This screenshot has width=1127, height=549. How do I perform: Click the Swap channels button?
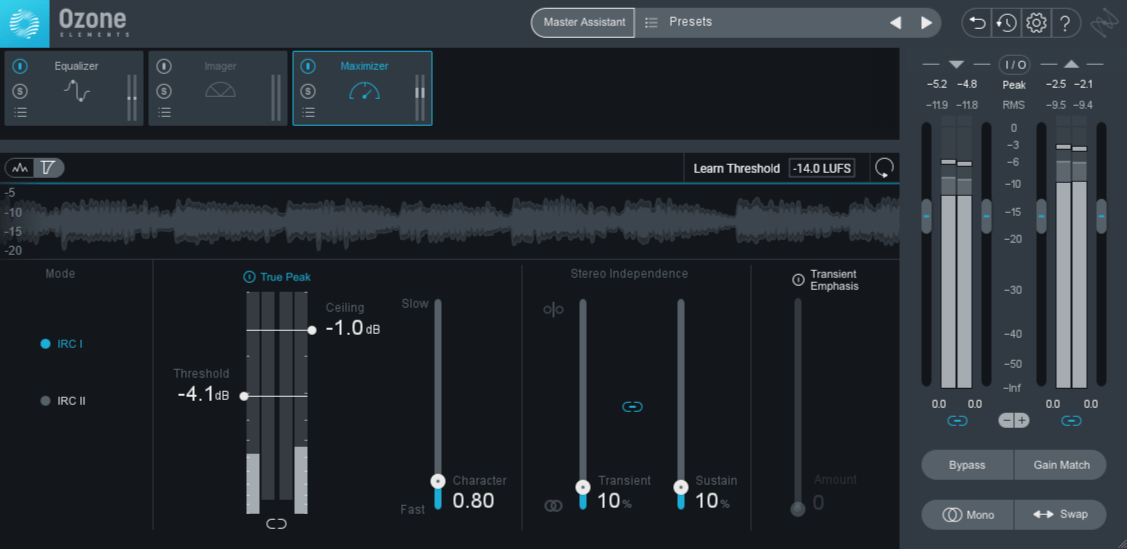1061,515
